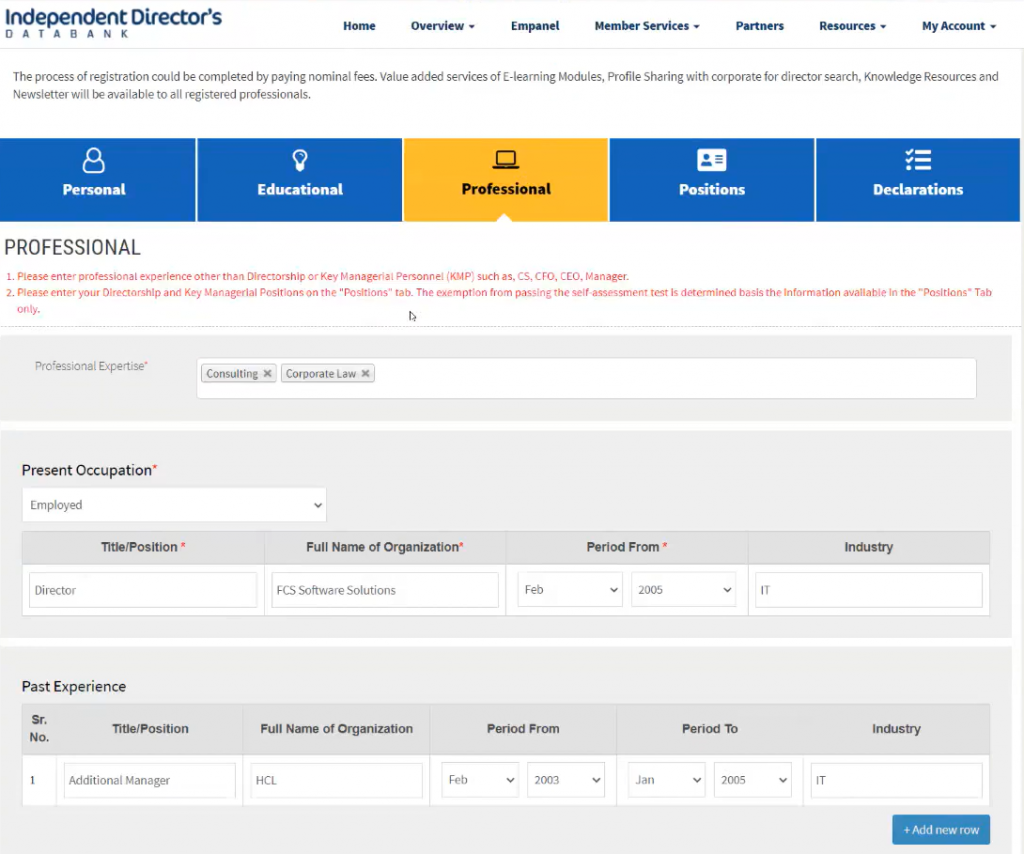Viewport: 1024px width, 854px height.
Task: Remove the Corporate Law expertise tag
Action: pos(365,374)
